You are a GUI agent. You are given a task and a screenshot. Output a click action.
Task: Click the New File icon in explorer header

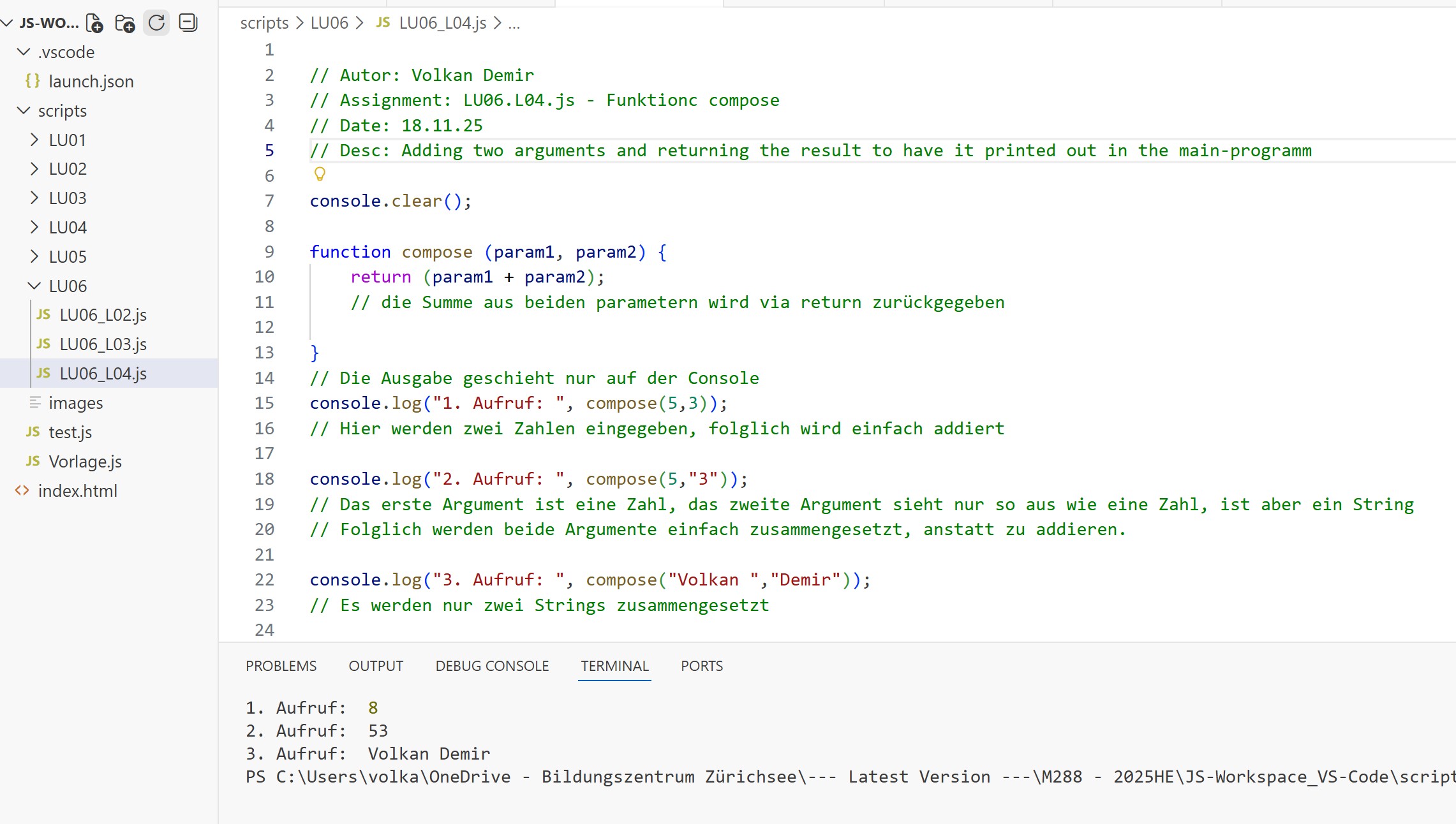(x=94, y=24)
